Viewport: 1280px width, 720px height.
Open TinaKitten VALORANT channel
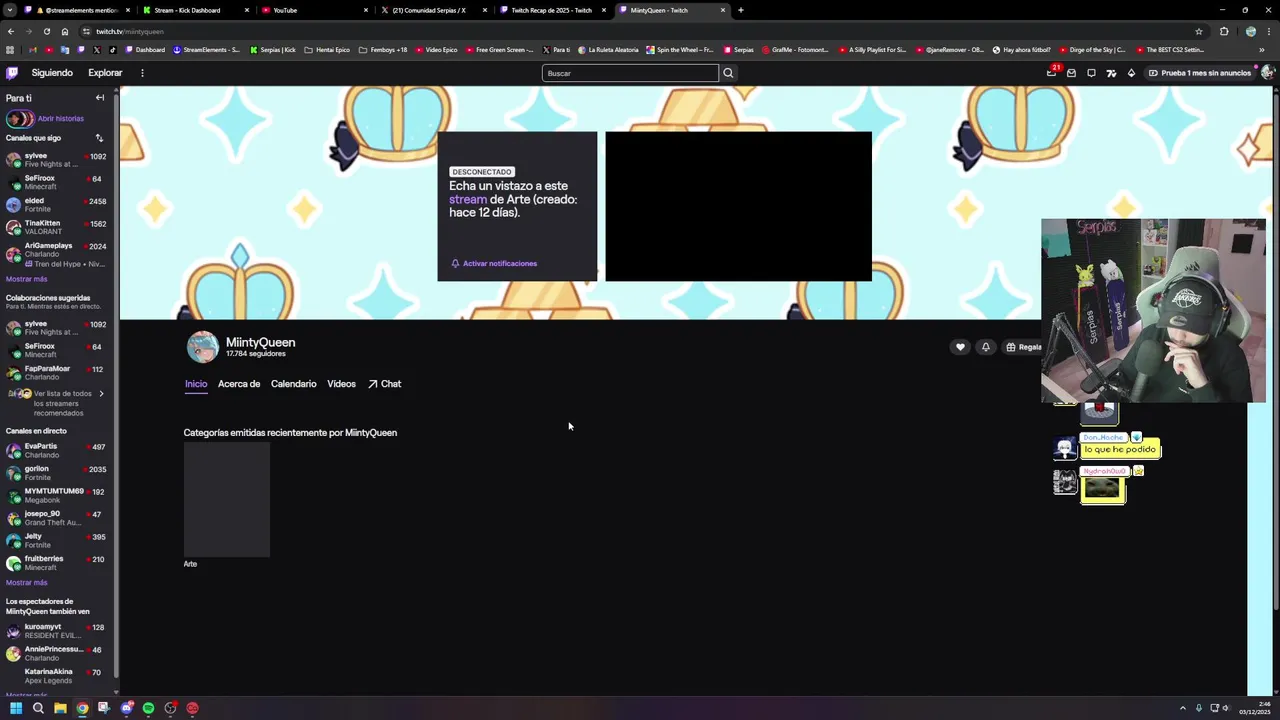pos(56,227)
